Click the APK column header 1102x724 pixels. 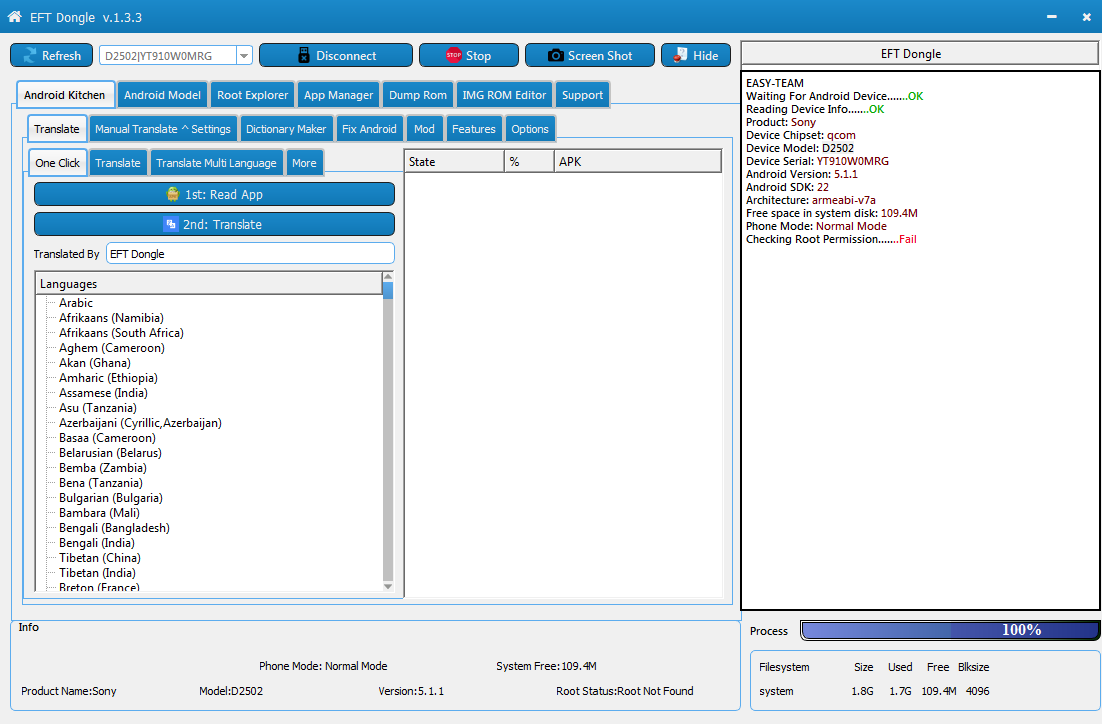click(637, 162)
